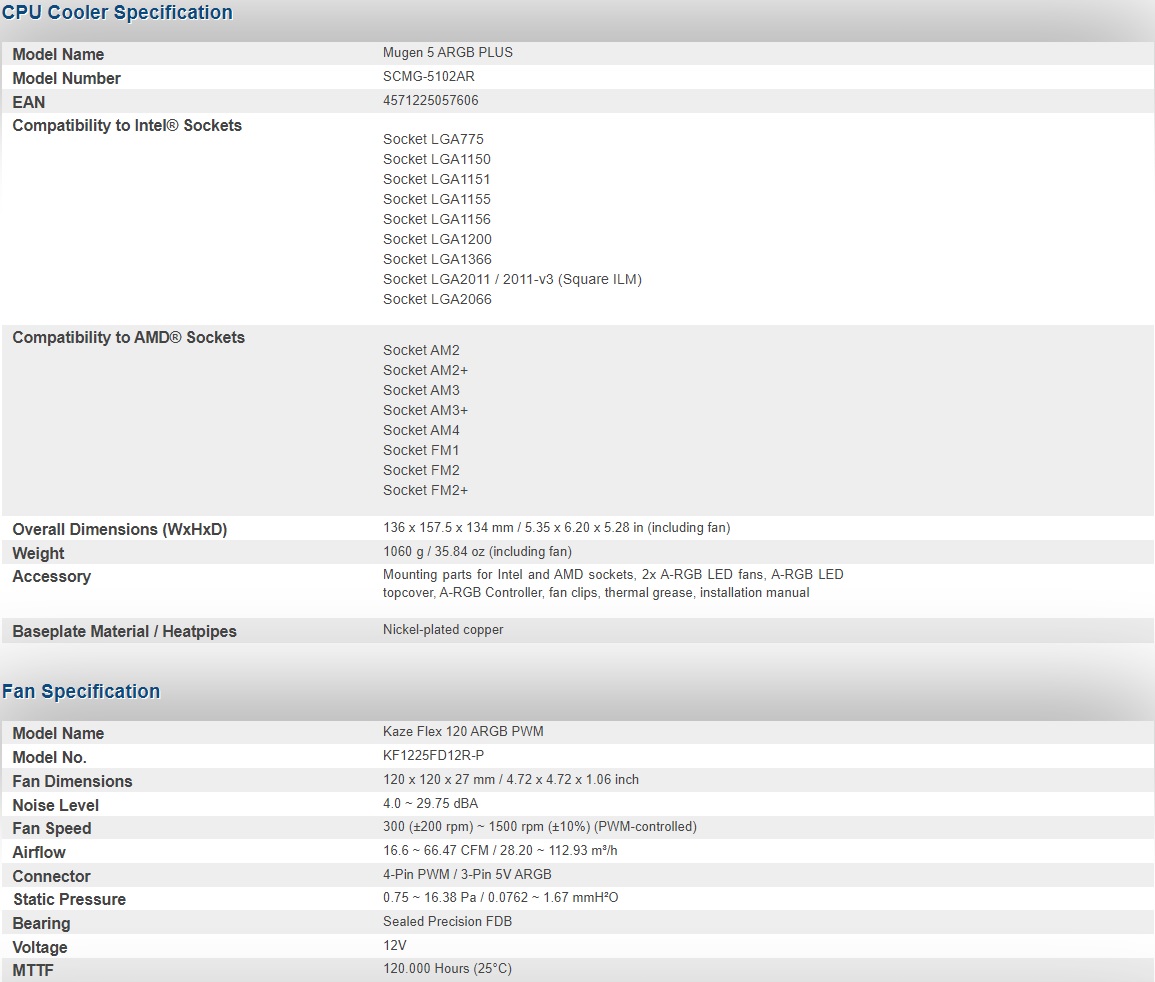Click the Socket LGA2011 / 2011-v3 entry
The image size is (1155, 982).
pos(512,279)
